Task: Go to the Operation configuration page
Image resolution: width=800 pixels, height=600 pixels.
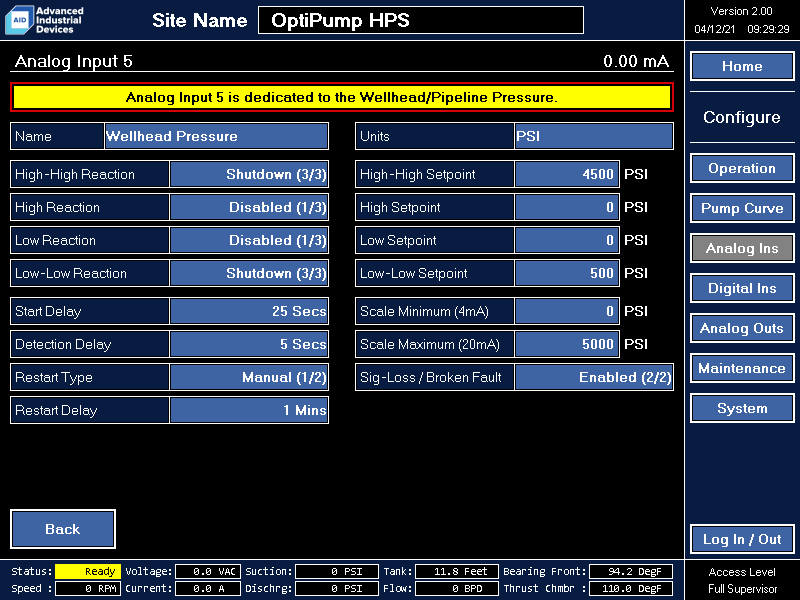Action: [742, 168]
